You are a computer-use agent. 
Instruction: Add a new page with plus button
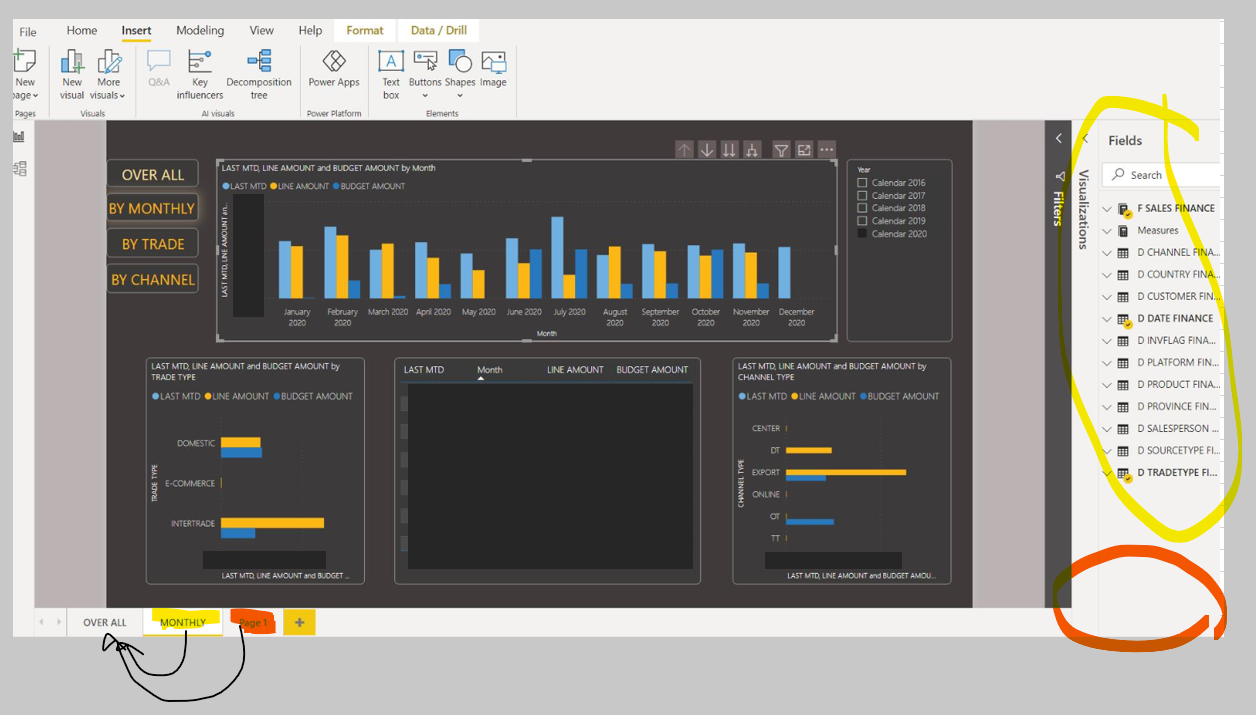(298, 622)
